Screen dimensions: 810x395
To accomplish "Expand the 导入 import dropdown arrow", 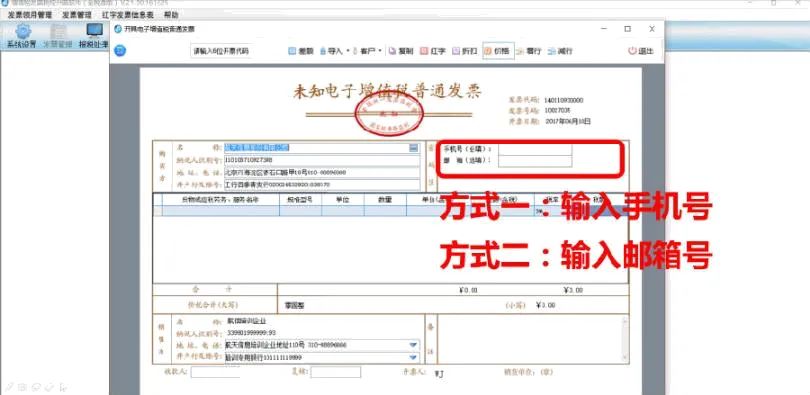I will (348, 51).
